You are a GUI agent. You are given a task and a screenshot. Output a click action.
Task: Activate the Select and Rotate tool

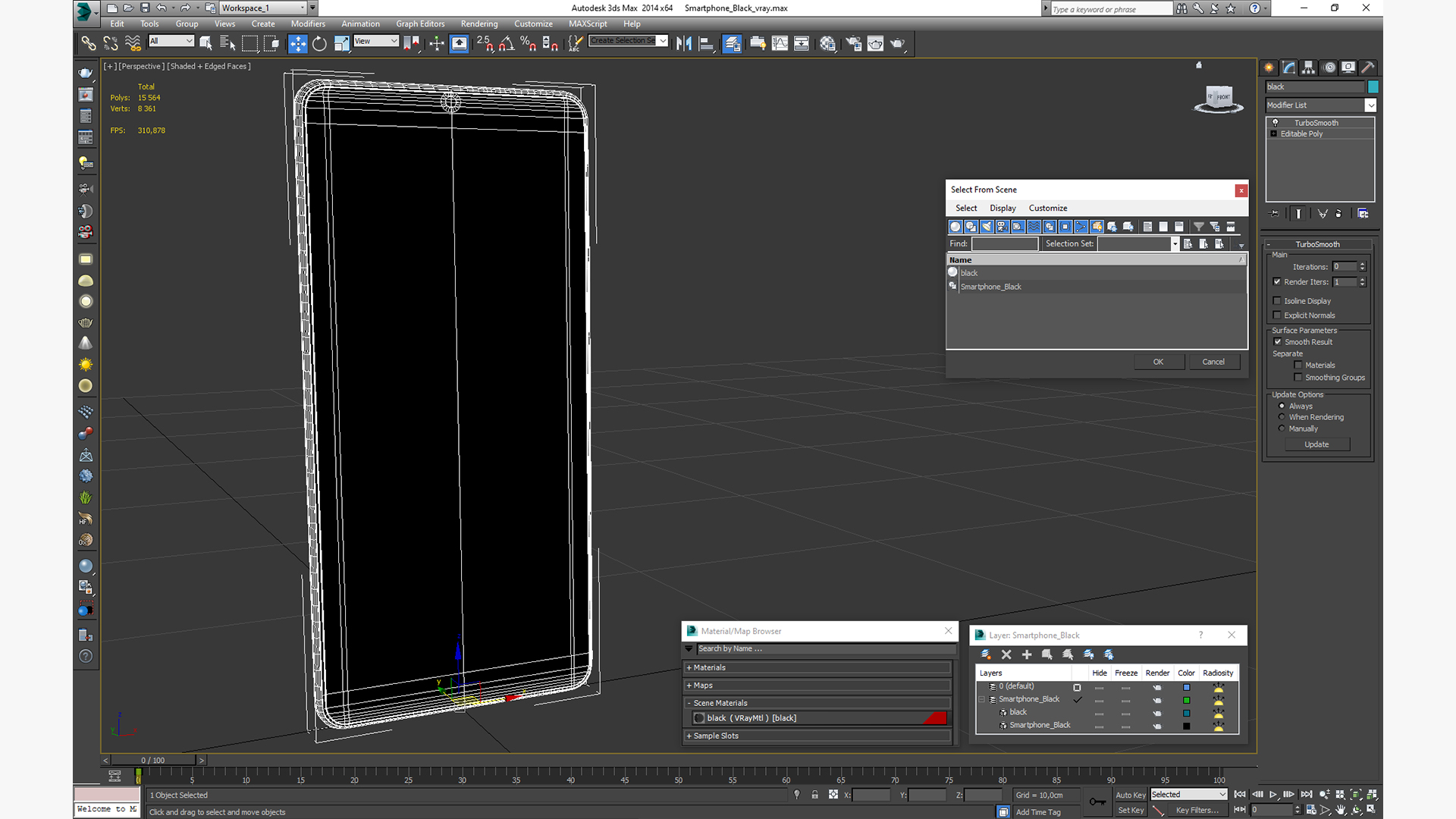(319, 44)
